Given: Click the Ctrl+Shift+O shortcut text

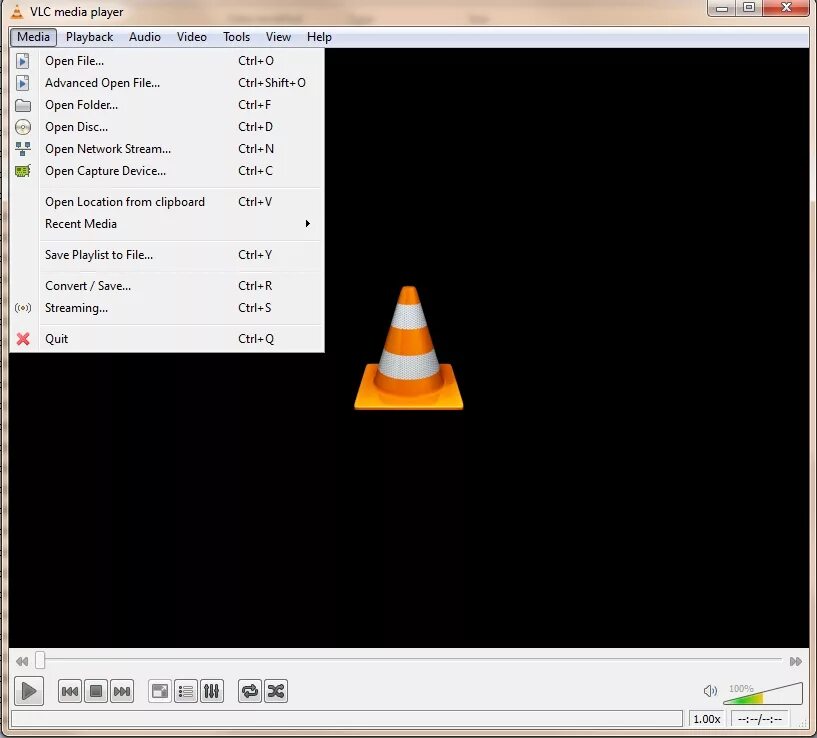Looking at the screenshot, I should coord(272,83).
